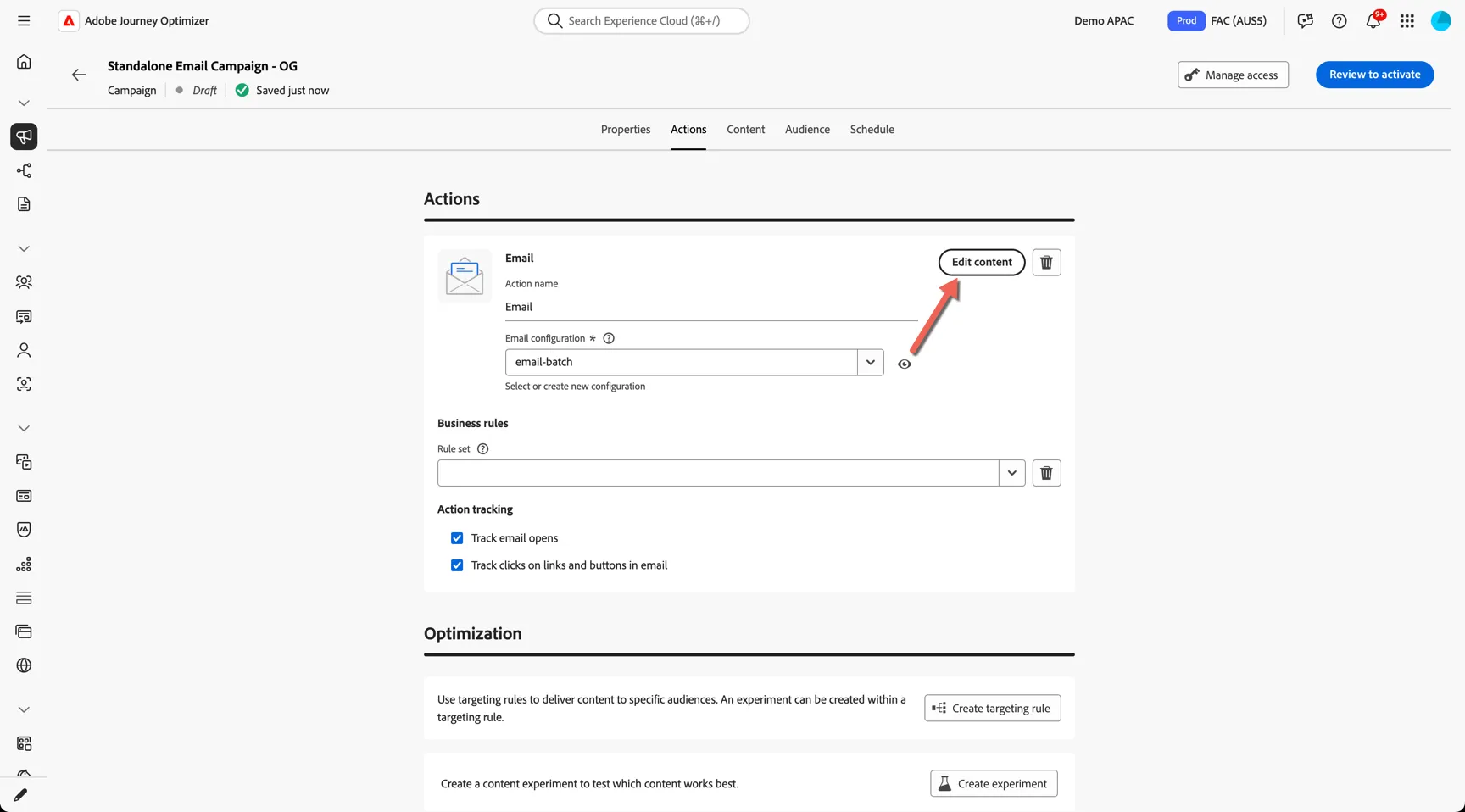Screen dimensions: 1465x812
Task: Open the user profile avatar
Action: [x=1440, y=21]
